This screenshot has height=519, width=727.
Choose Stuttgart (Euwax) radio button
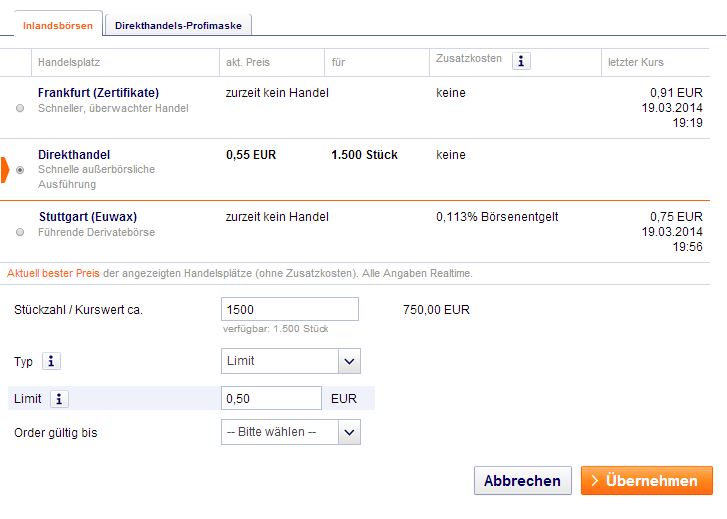(x=21, y=232)
